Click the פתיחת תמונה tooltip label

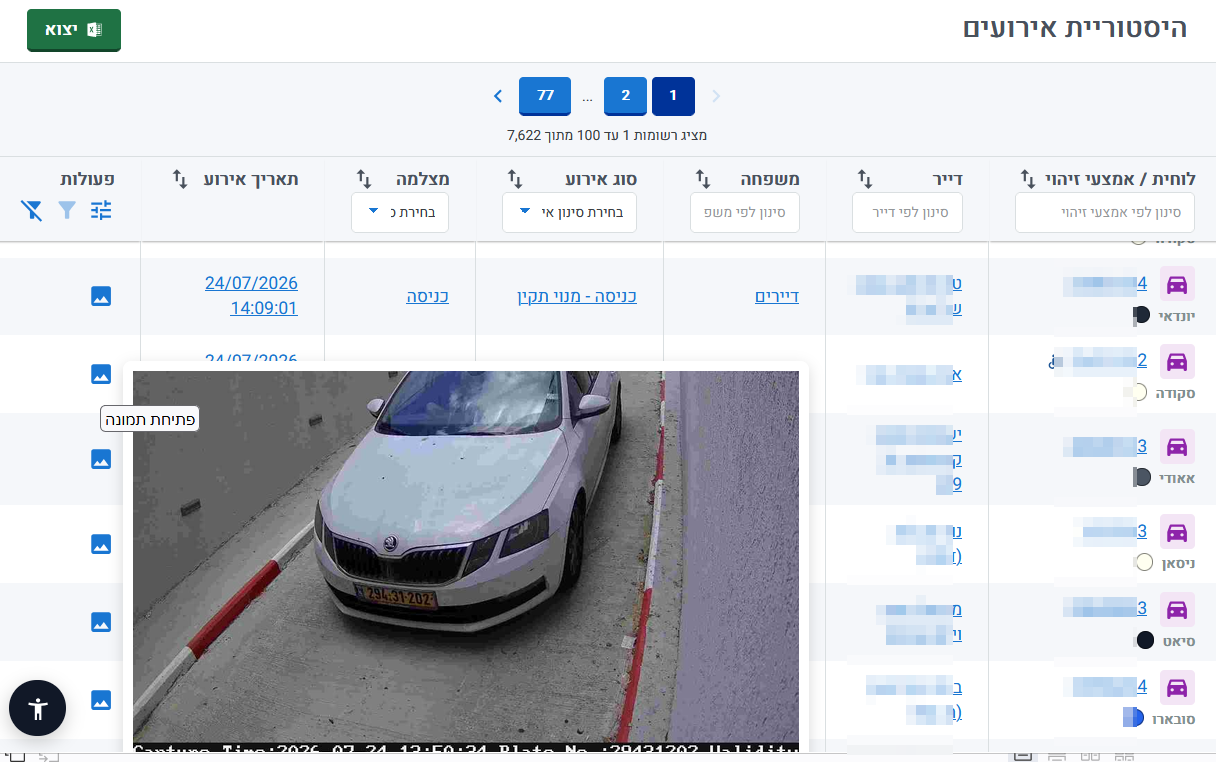click(150, 419)
